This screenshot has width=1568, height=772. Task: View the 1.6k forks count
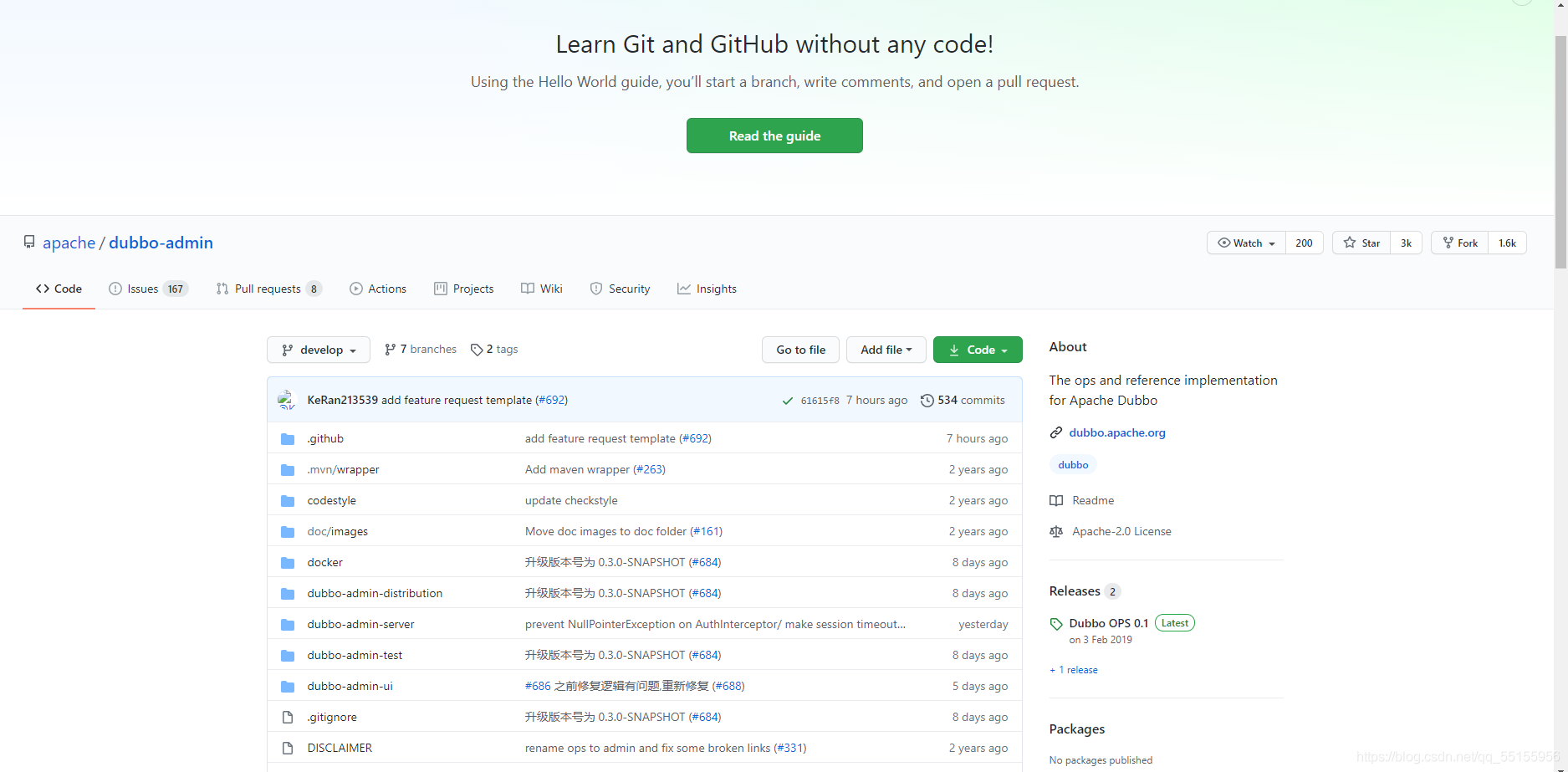[x=1507, y=243]
